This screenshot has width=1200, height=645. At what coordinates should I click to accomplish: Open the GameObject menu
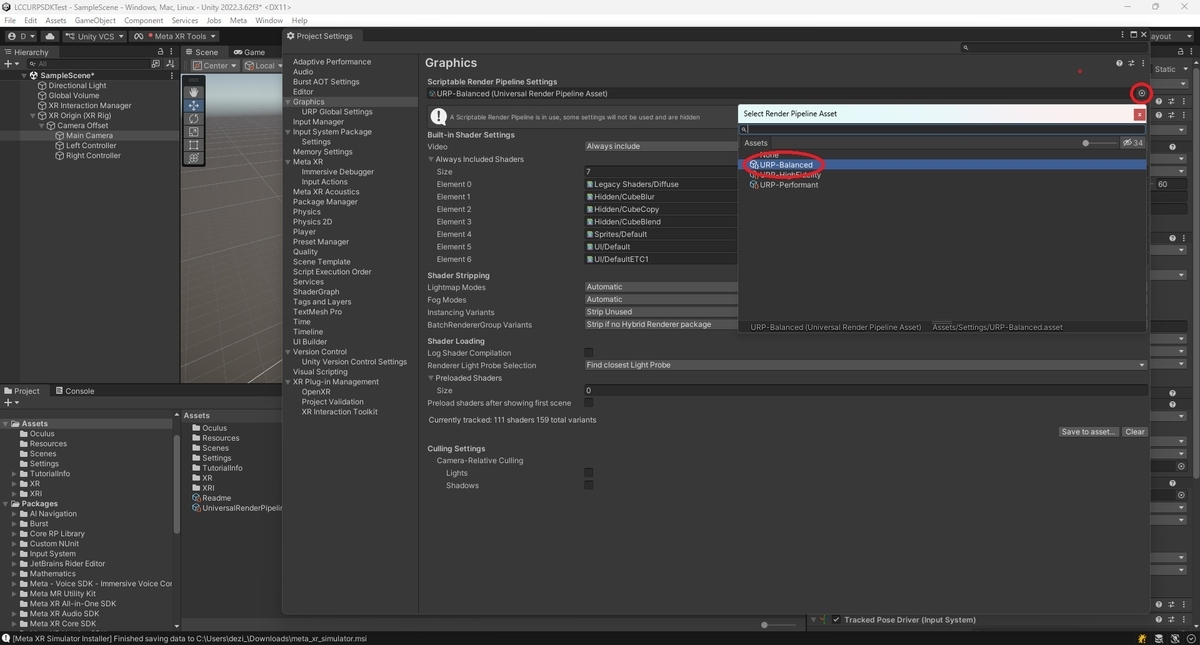coord(95,20)
